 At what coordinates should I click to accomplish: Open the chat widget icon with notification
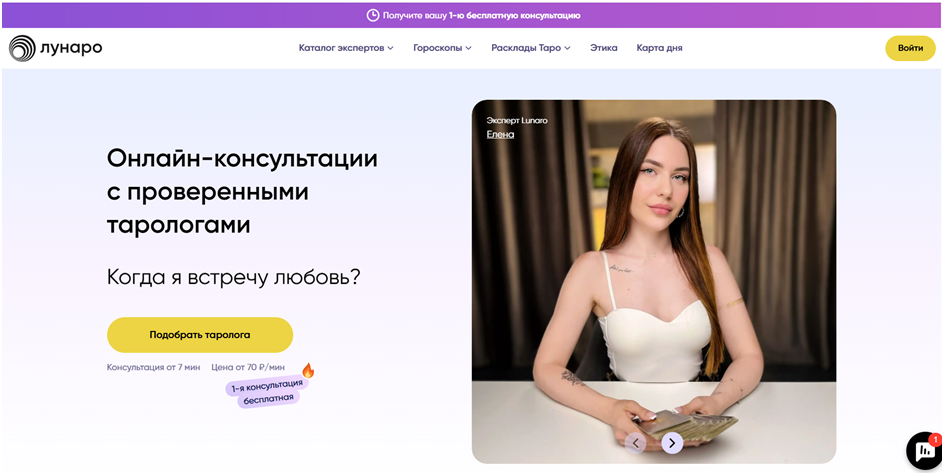click(924, 451)
